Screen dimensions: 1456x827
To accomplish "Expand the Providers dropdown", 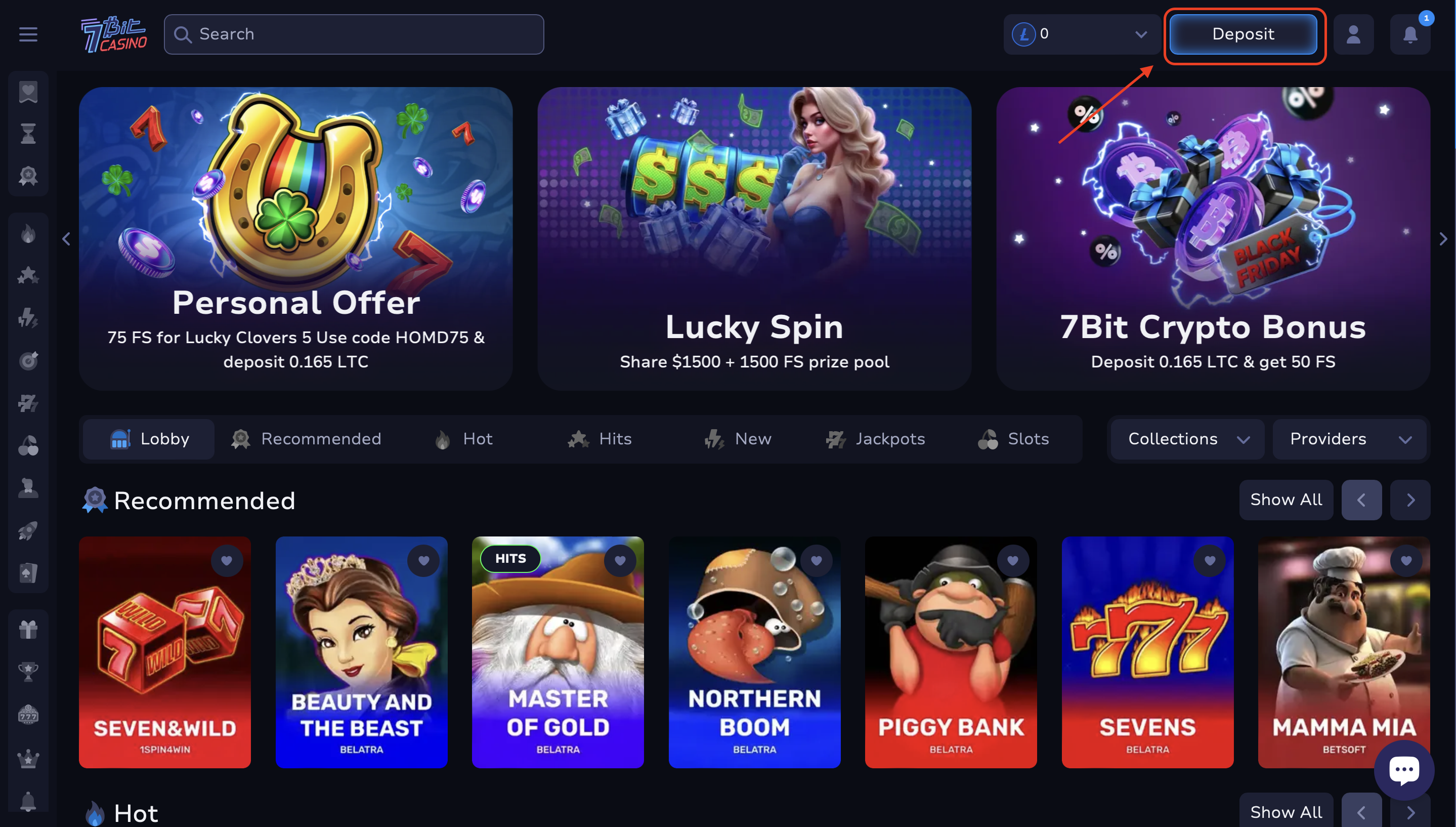I will coord(1349,439).
